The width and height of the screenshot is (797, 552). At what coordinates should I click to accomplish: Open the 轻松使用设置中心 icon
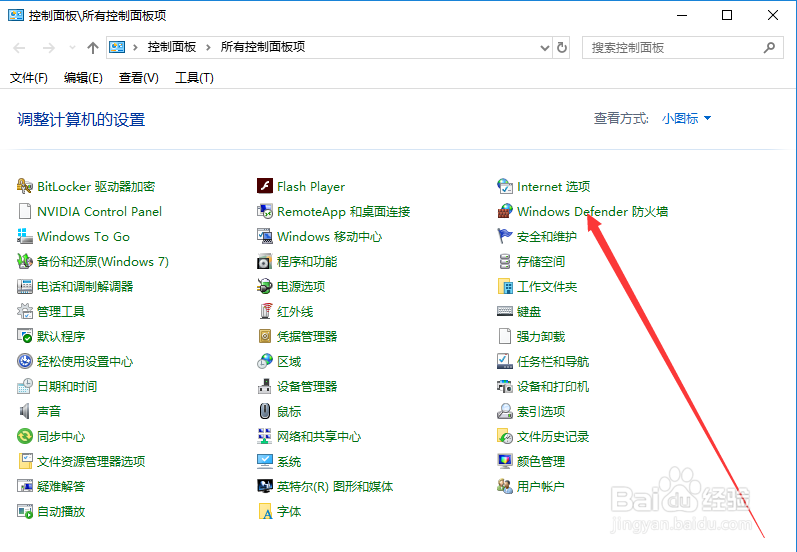click(x=24, y=361)
